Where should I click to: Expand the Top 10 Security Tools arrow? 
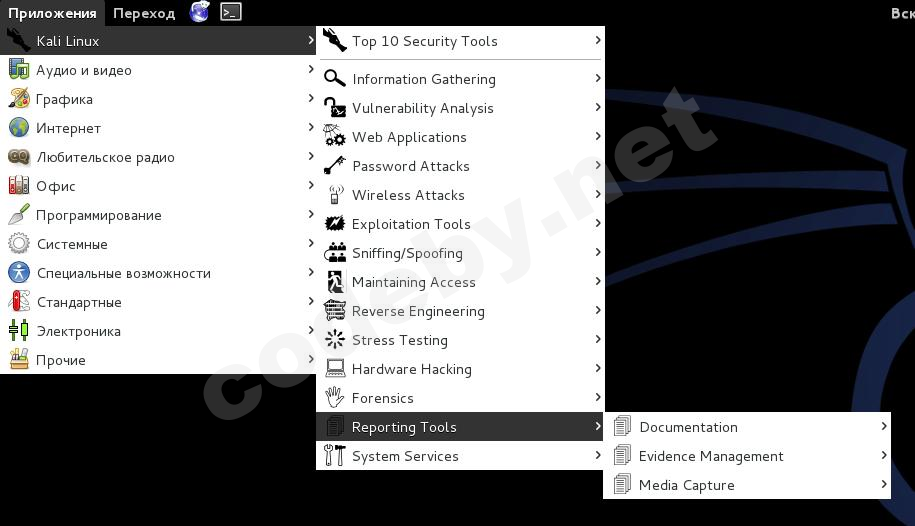point(598,41)
